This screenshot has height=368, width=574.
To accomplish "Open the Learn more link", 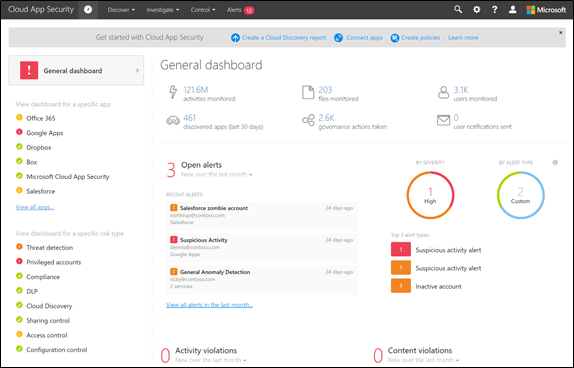I will [x=463, y=38].
